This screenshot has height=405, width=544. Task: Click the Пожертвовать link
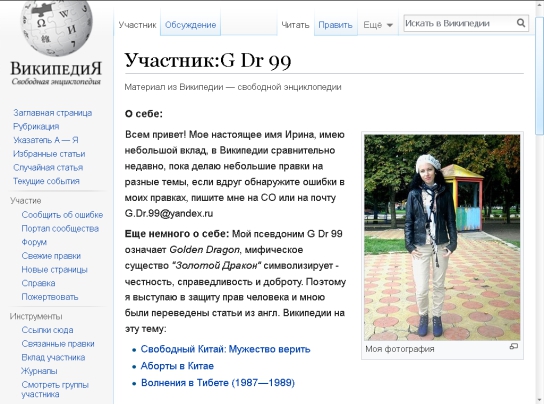tap(50, 297)
